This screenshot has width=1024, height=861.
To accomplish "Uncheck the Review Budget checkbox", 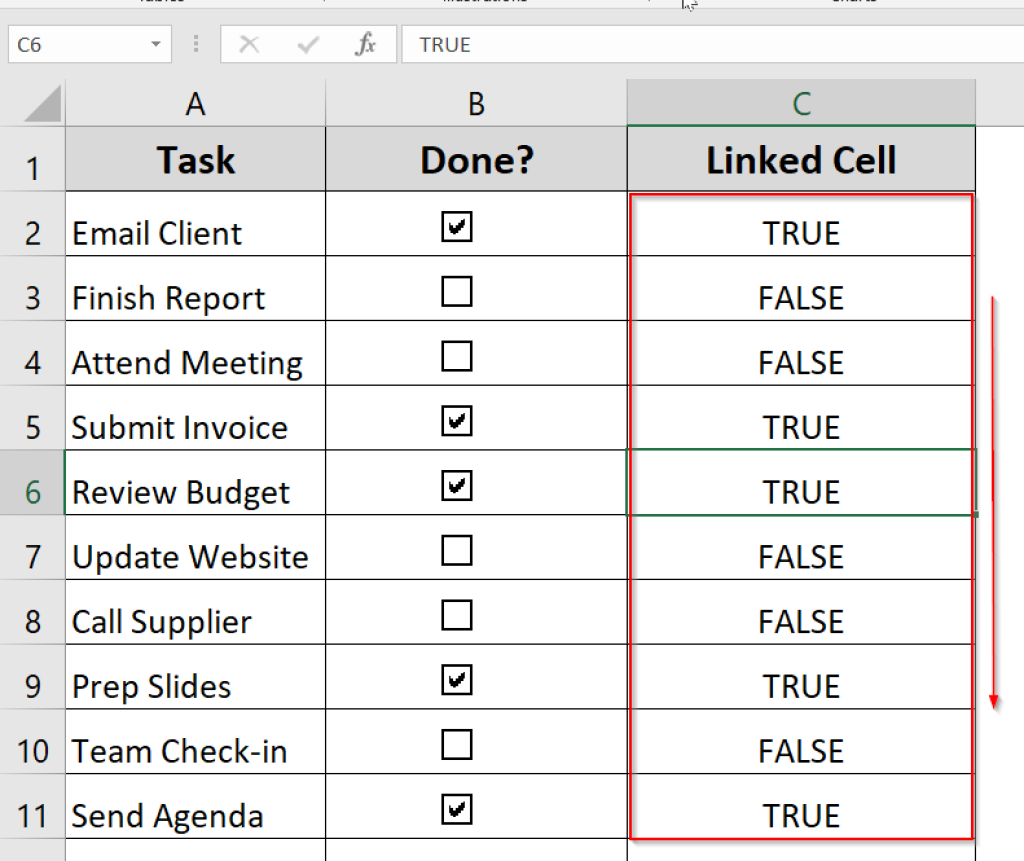I will (456, 485).
